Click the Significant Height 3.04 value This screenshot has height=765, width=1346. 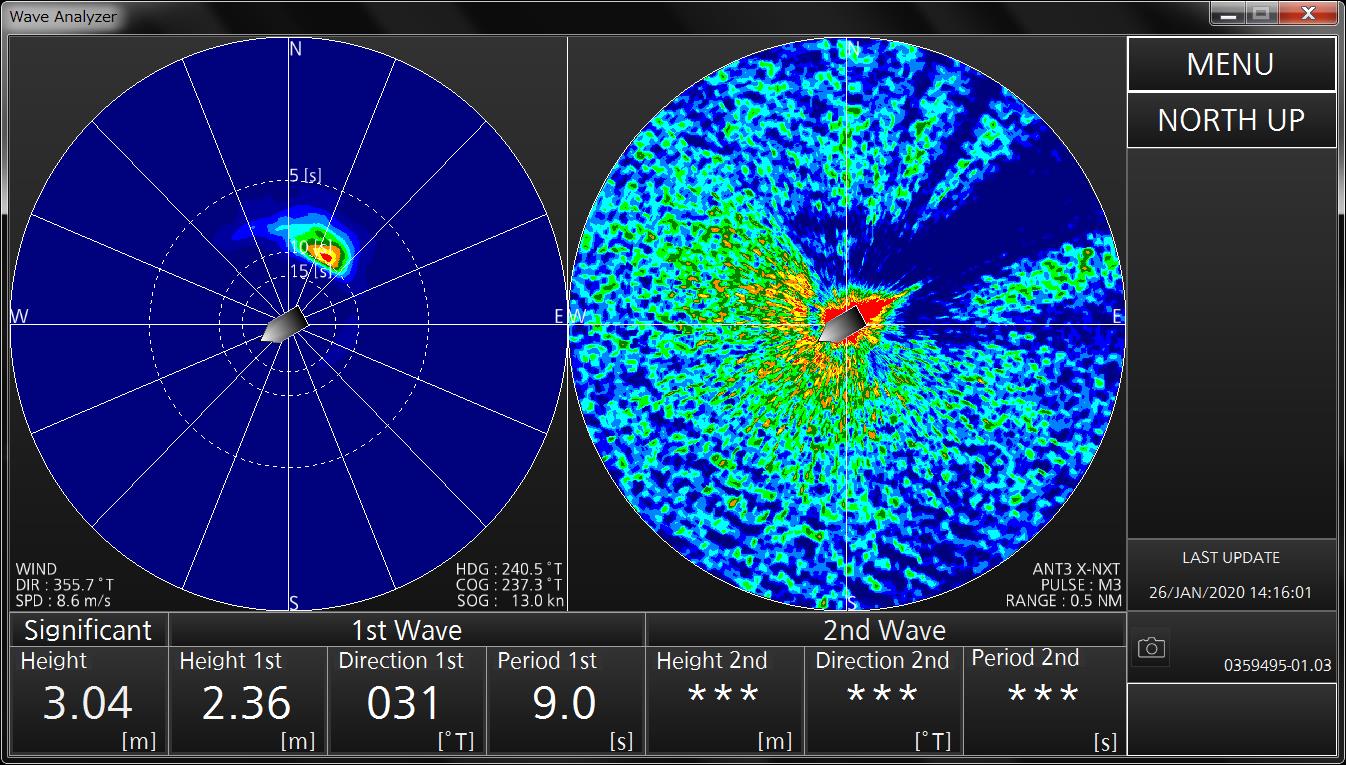pyautogui.click(x=88, y=702)
